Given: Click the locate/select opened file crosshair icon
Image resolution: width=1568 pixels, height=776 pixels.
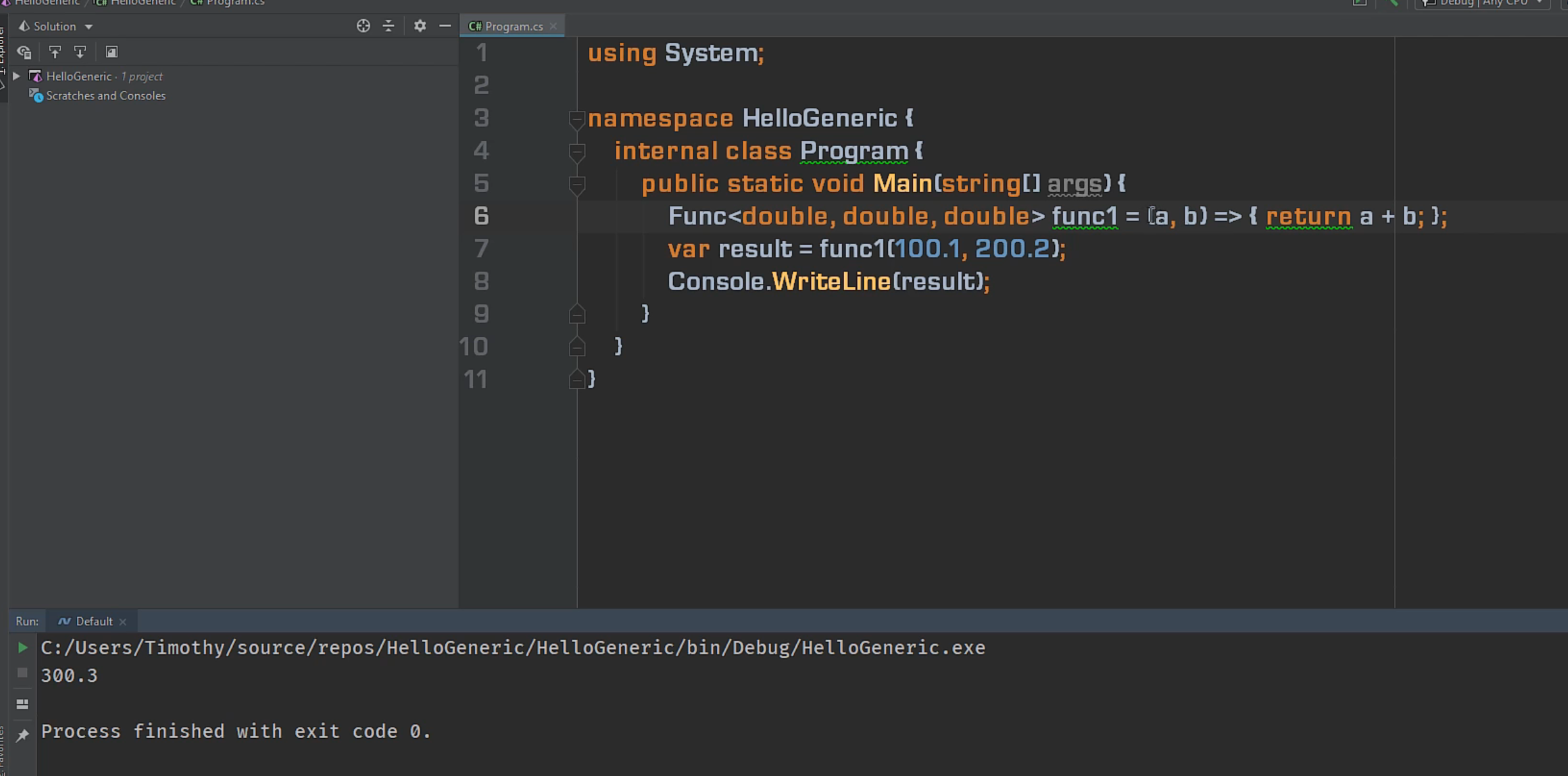Looking at the screenshot, I should point(363,26).
